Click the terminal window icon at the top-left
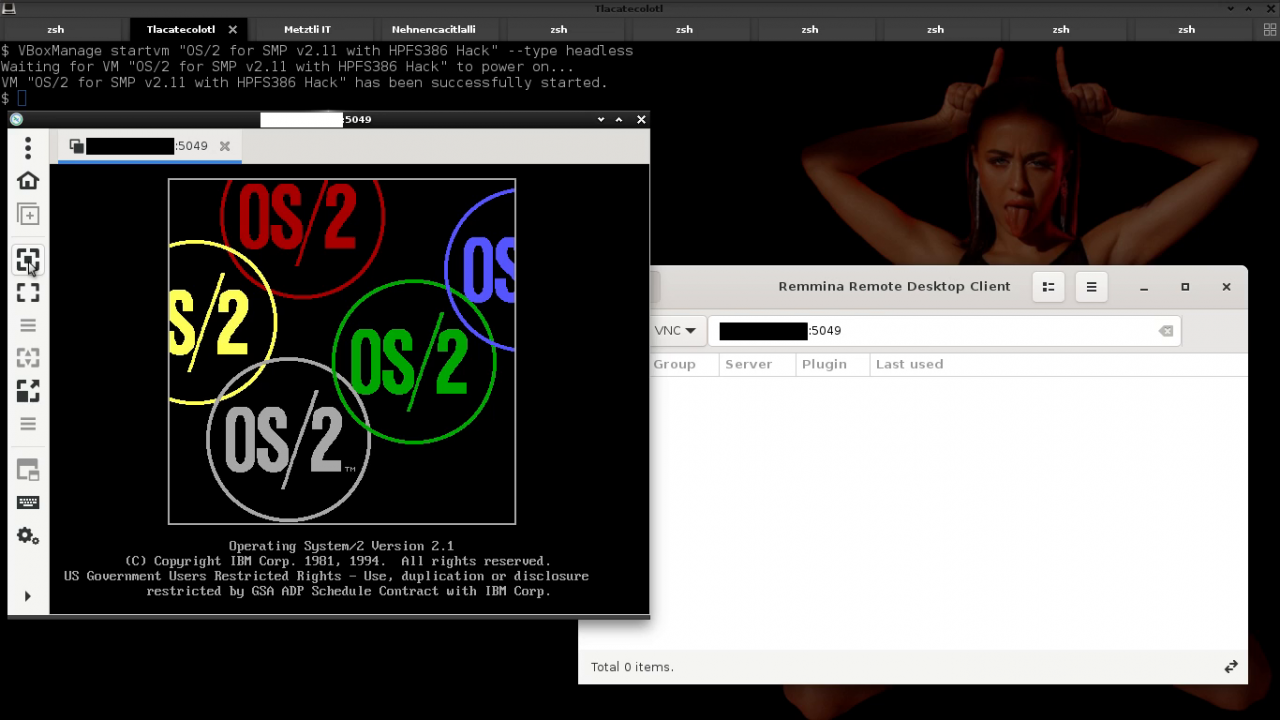The height and width of the screenshot is (720, 1280). click(x=9, y=8)
